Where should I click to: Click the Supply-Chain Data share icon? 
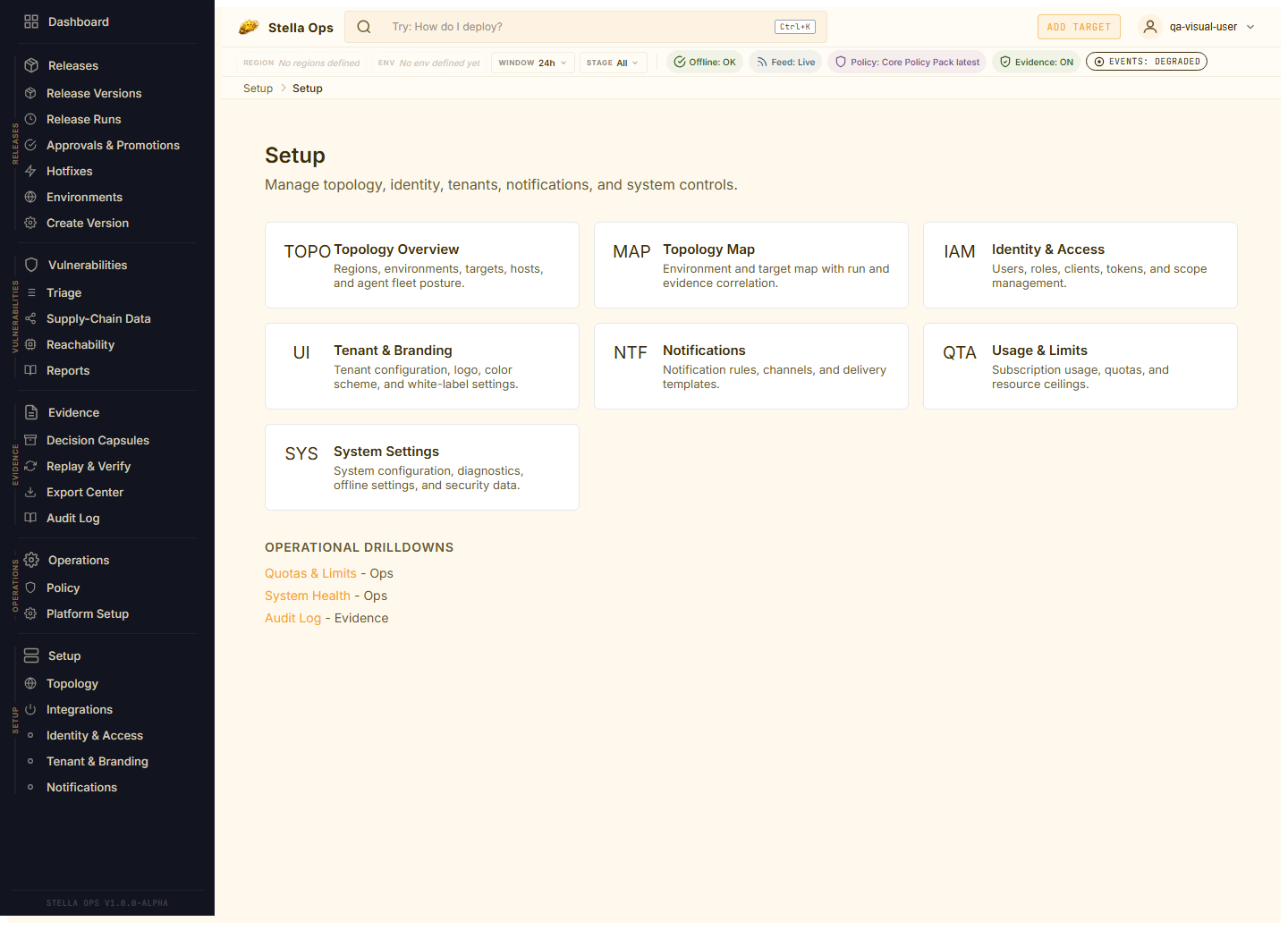[x=30, y=318]
